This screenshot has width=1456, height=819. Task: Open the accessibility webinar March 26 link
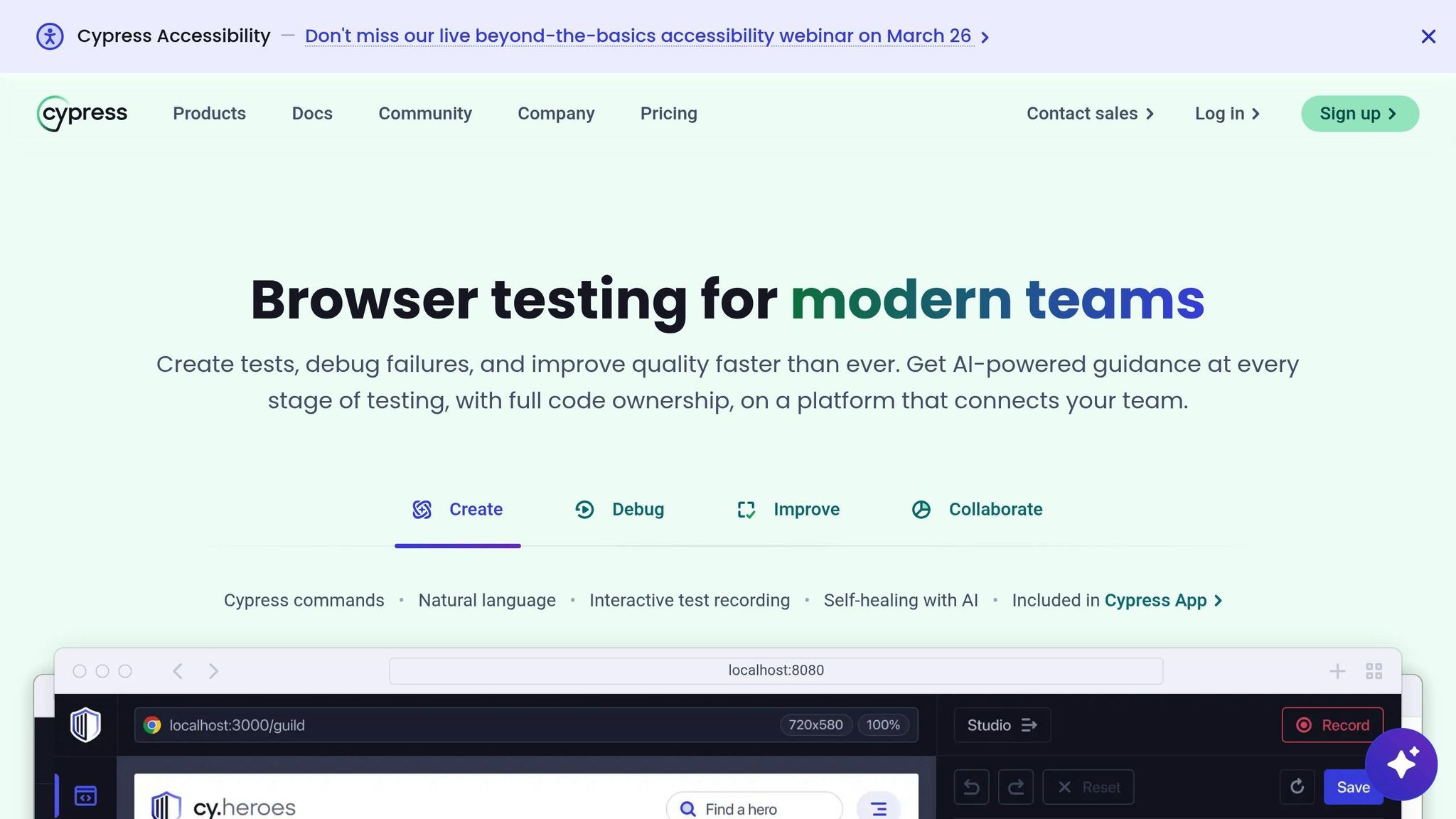[638, 36]
